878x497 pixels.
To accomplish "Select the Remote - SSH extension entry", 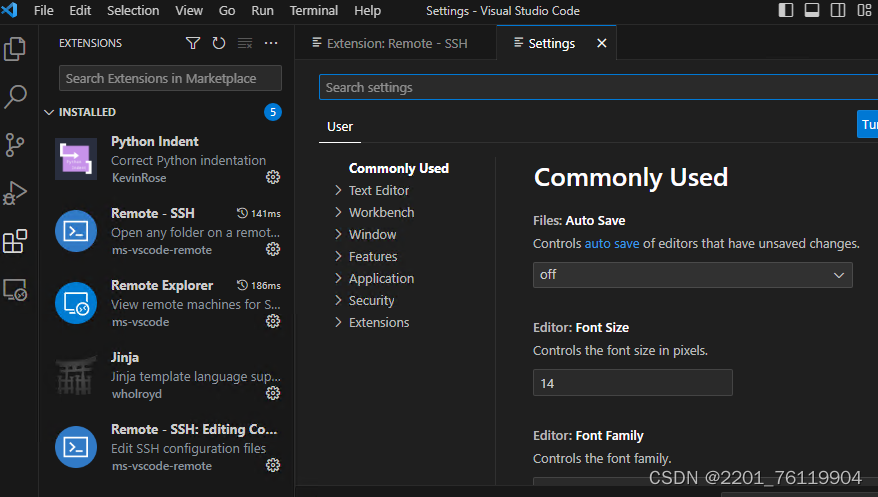I will click(167, 231).
